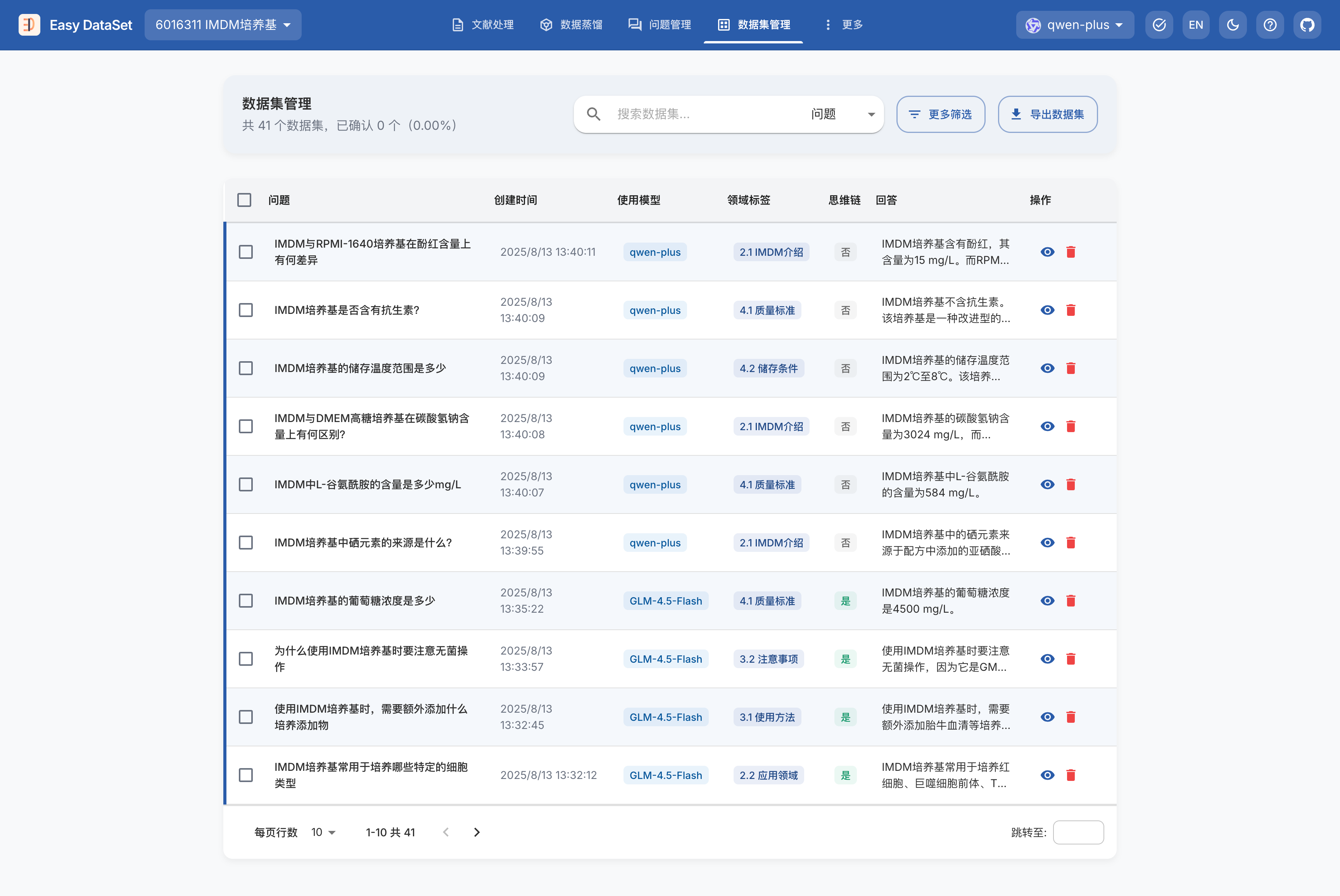Open the 问题 search-field dropdown
This screenshot has height=896, width=1340.
pyautogui.click(x=843, y=114)
